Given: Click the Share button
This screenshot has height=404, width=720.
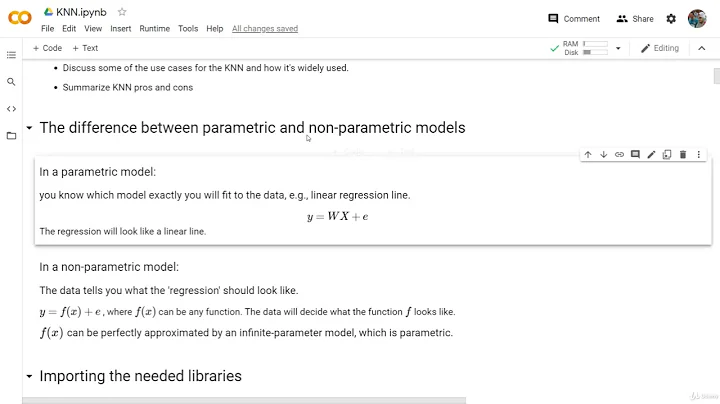Looking at the screenshot, I should [635, 19].
